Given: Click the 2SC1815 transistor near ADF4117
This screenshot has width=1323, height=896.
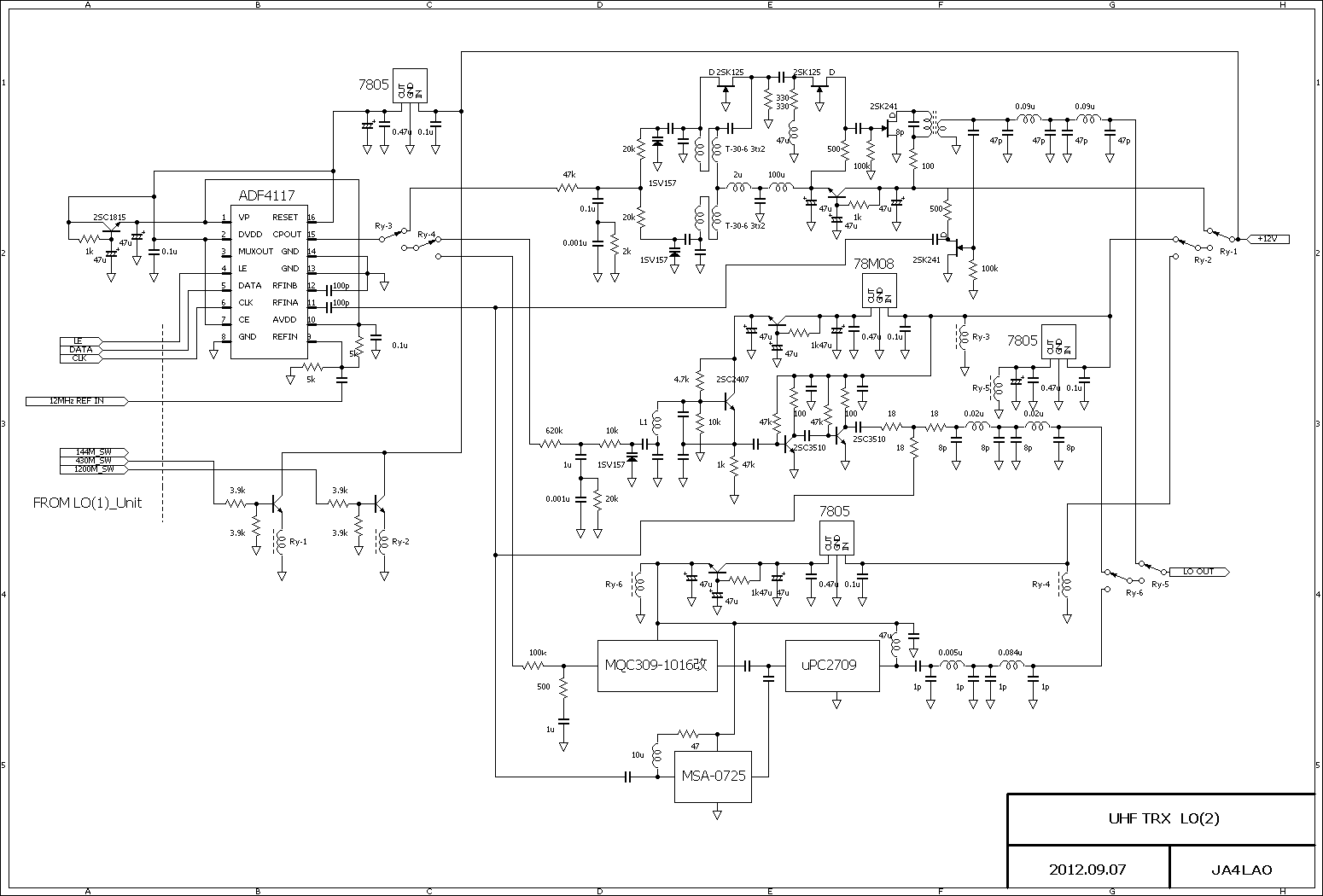Looking at the screenshot, I should [x=110, y=230].
